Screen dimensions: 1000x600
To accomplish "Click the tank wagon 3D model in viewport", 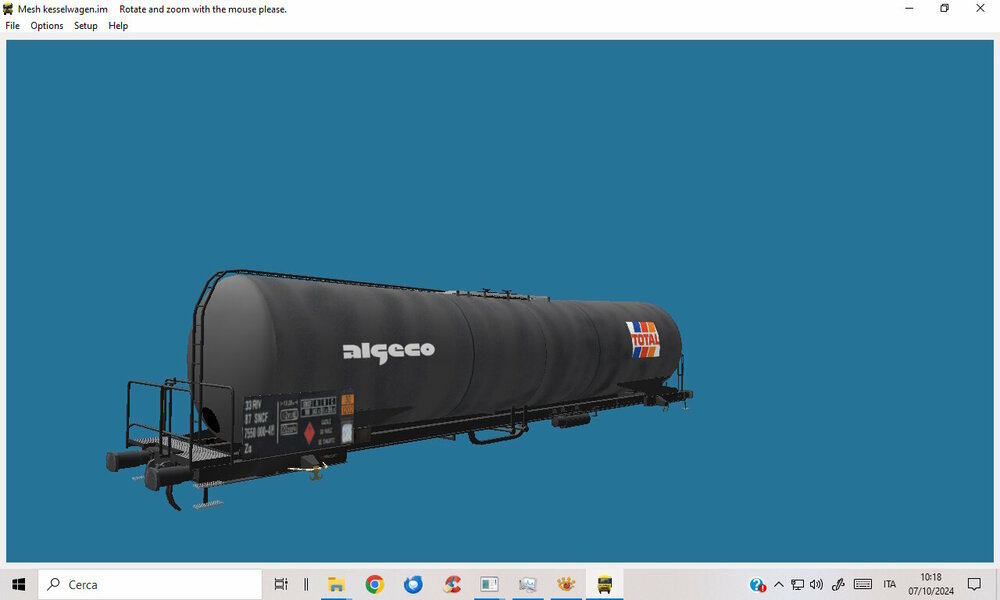I will tap(400, 388).
